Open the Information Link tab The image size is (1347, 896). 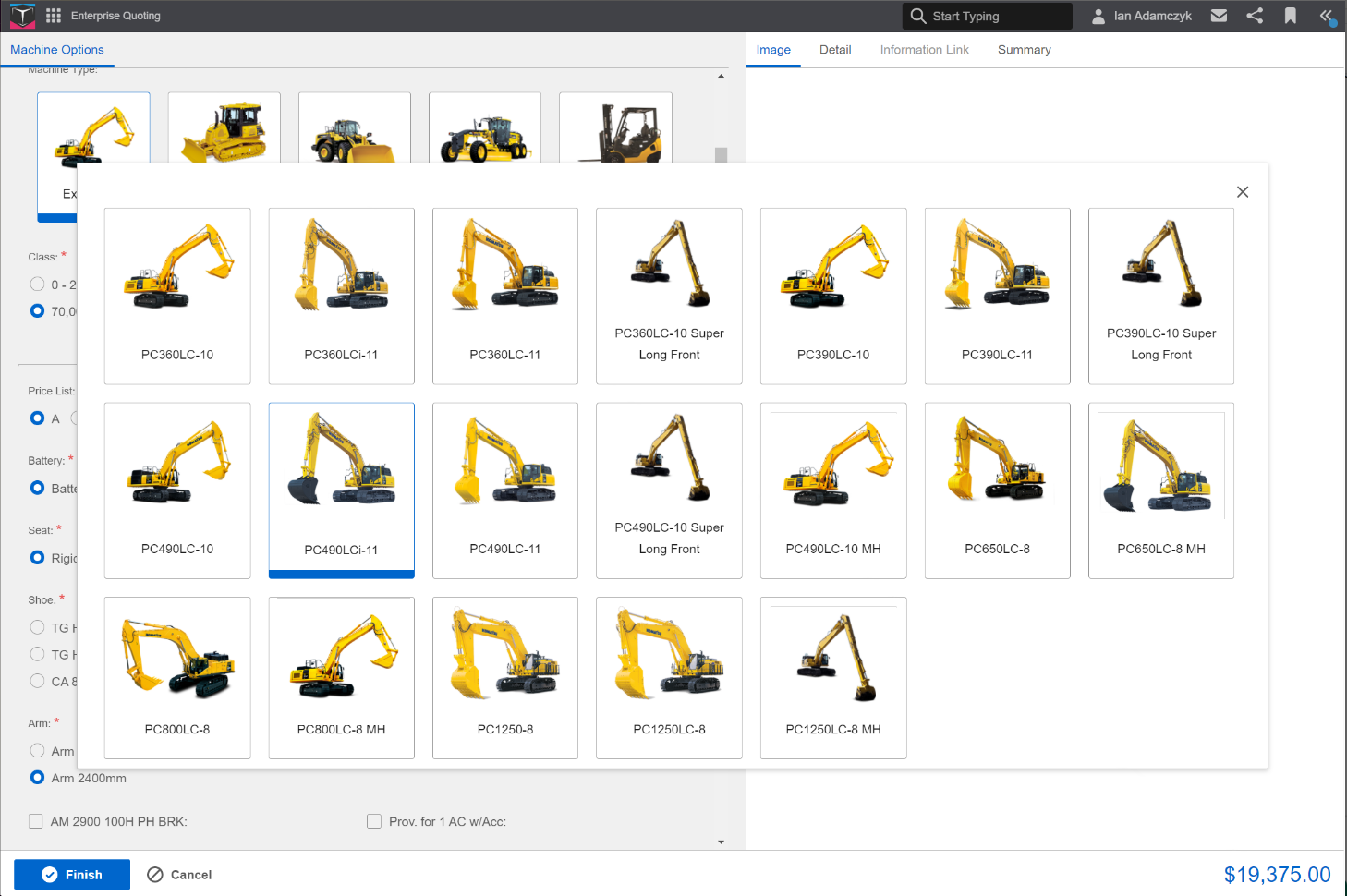(x=924, y=50)
